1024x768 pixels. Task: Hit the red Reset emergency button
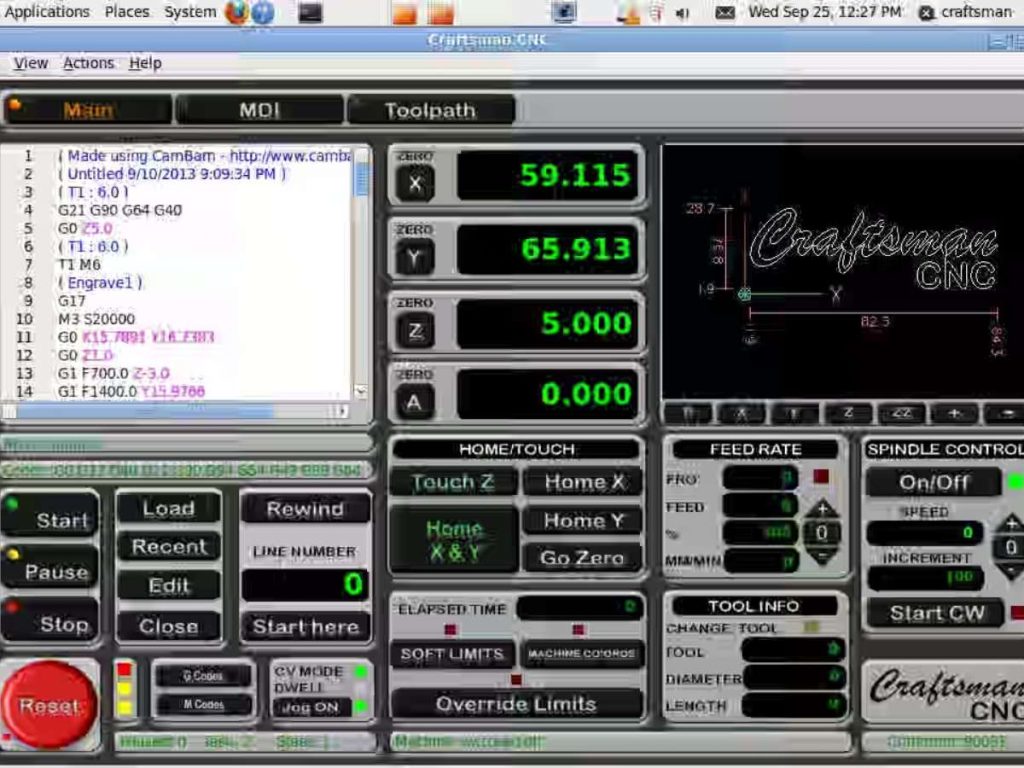[x=50, y=705]
